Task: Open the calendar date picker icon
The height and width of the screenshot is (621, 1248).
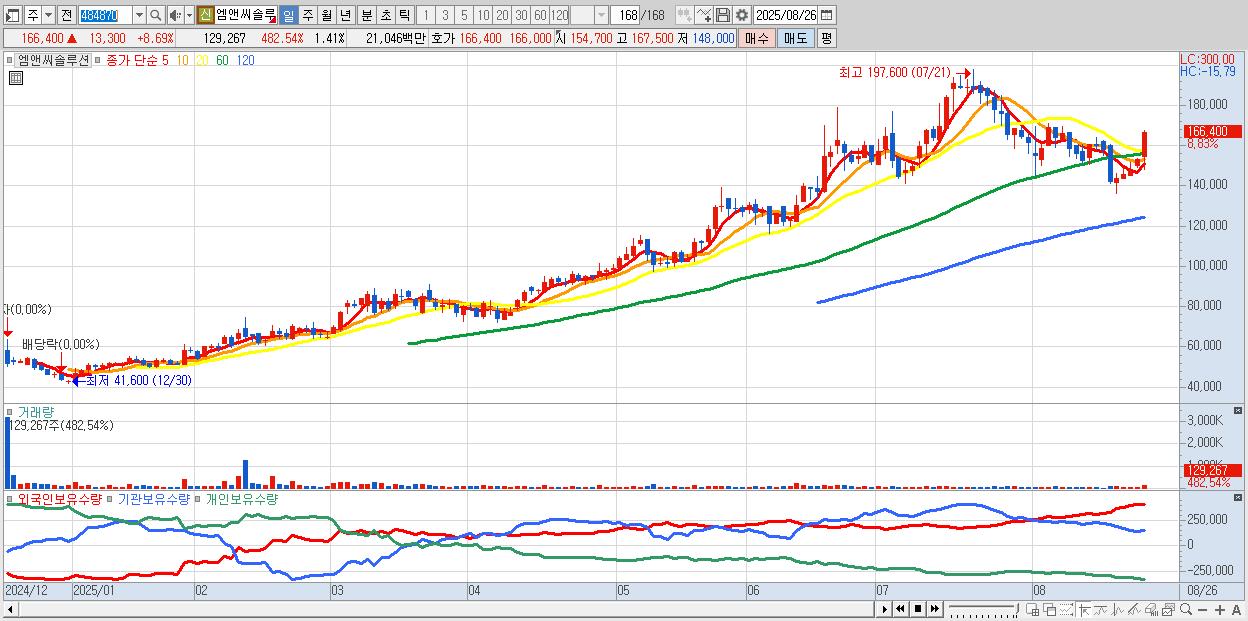Action: coord(826,15)
